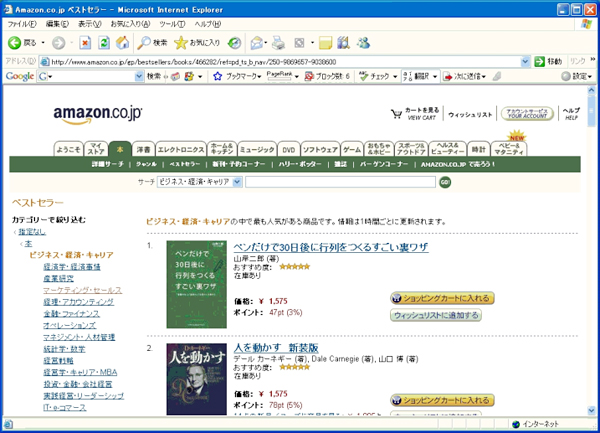
Task: Switch to the DVD tab
Action: pos(289,149)
